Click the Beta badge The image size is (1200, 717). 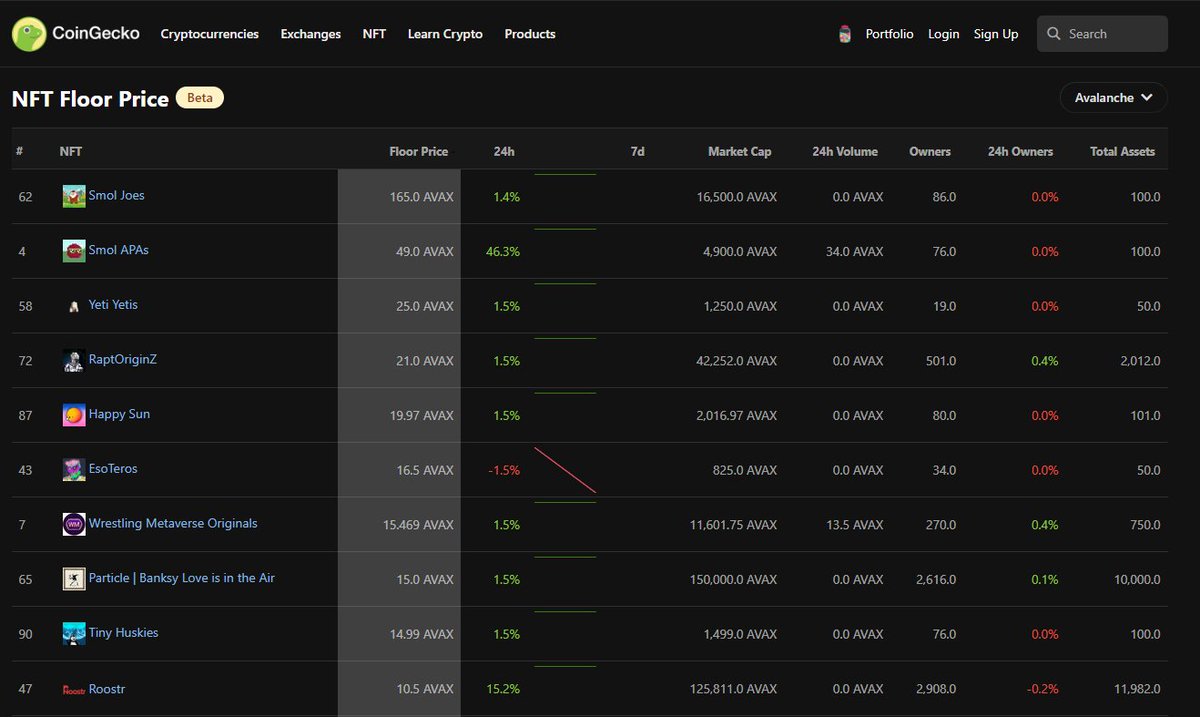click(x=200, y=98)
